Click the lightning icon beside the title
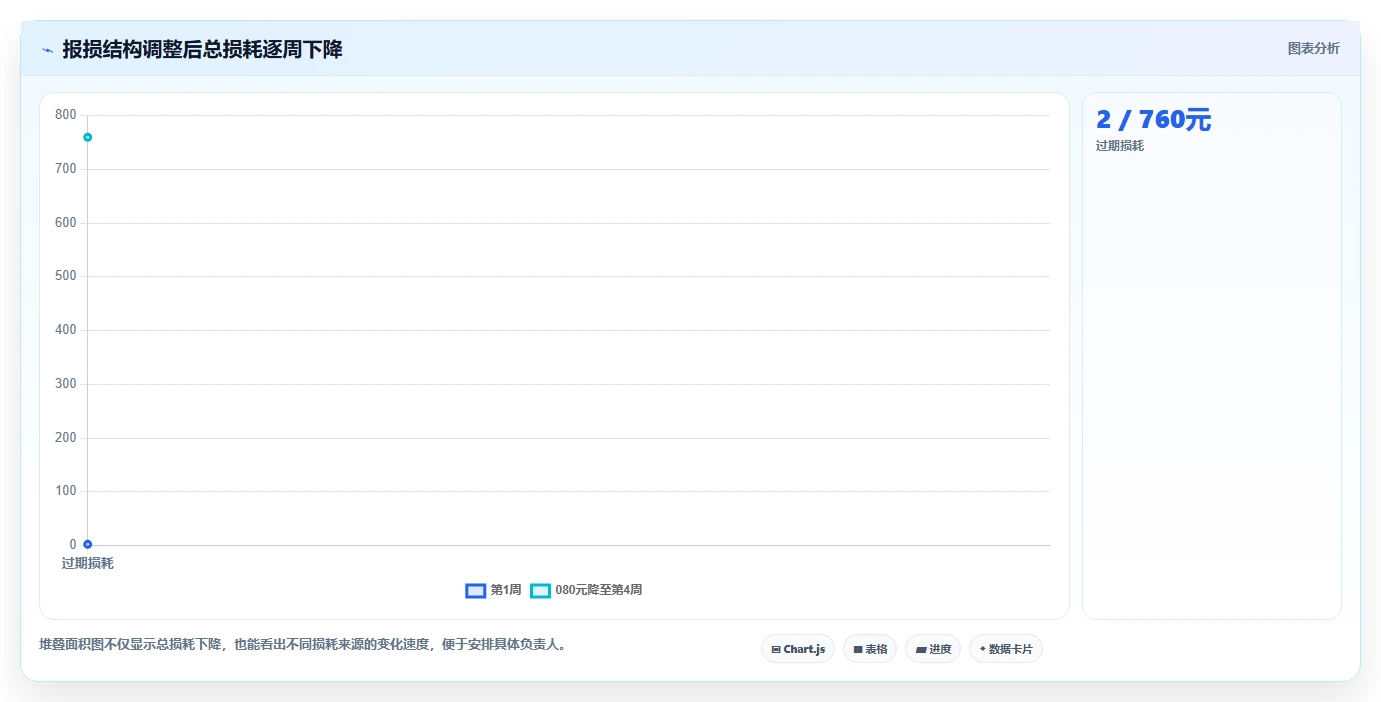Screen dimensions: 1381x702 click(x=47, y=49)
